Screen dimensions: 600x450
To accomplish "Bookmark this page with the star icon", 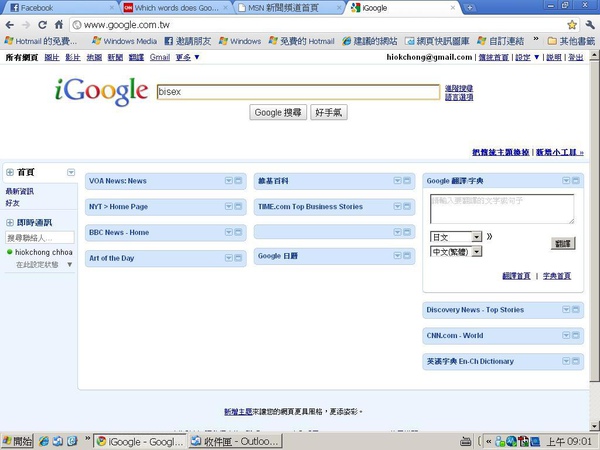I will (572, 25).
